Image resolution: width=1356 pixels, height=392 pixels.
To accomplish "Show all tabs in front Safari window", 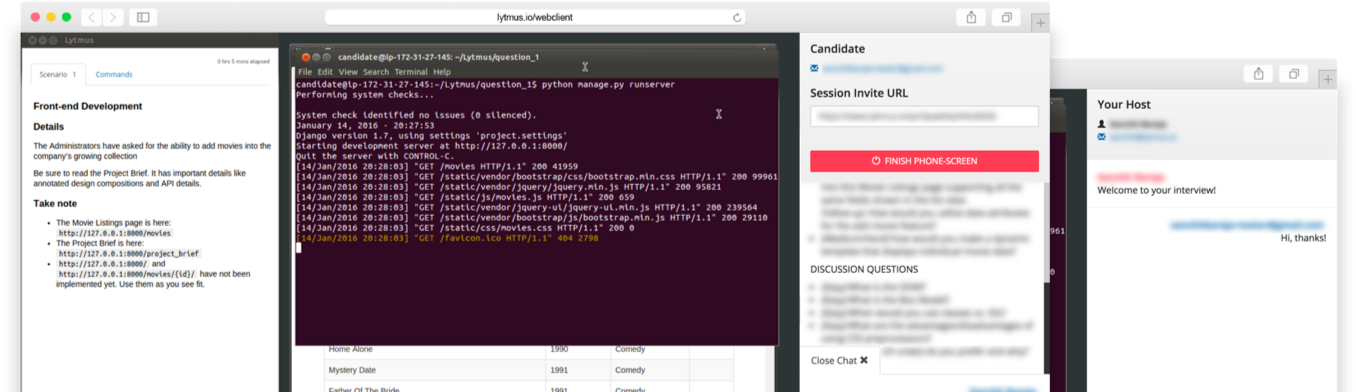I will 1006,17.
